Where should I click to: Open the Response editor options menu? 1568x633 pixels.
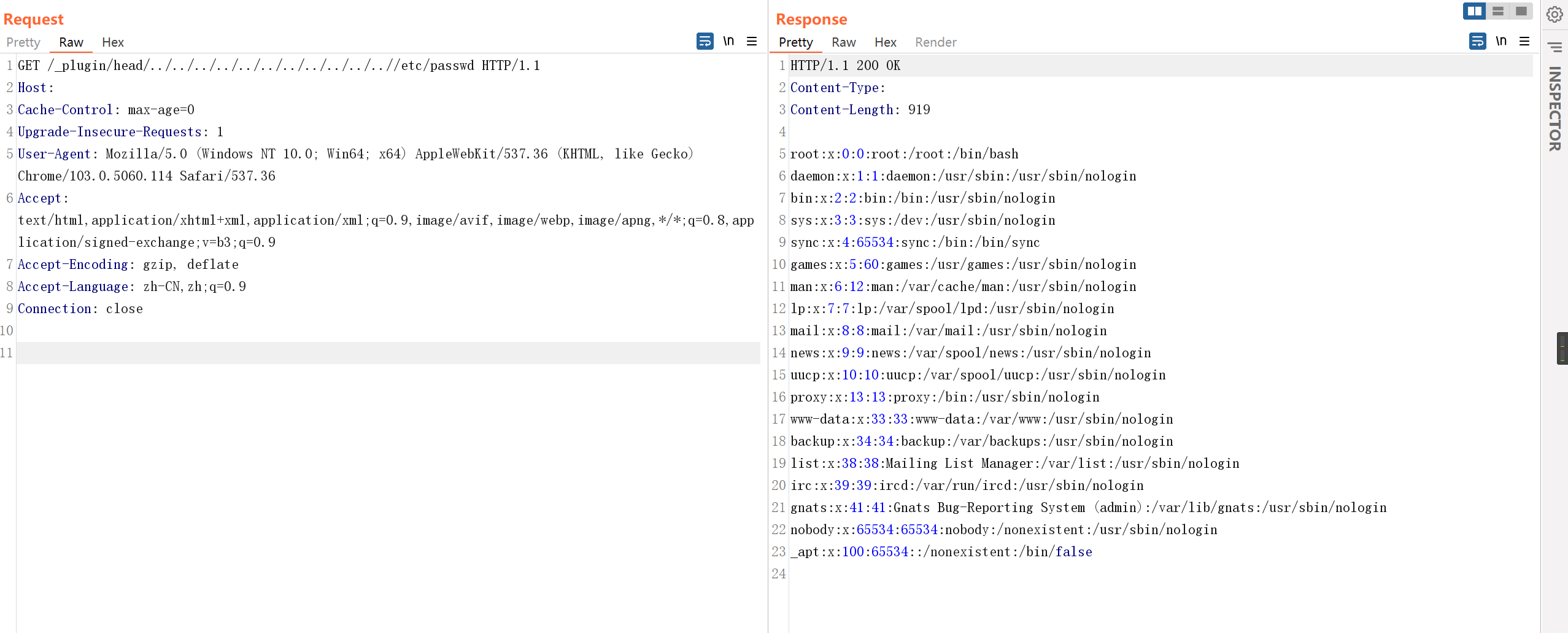pos(1524,42)
